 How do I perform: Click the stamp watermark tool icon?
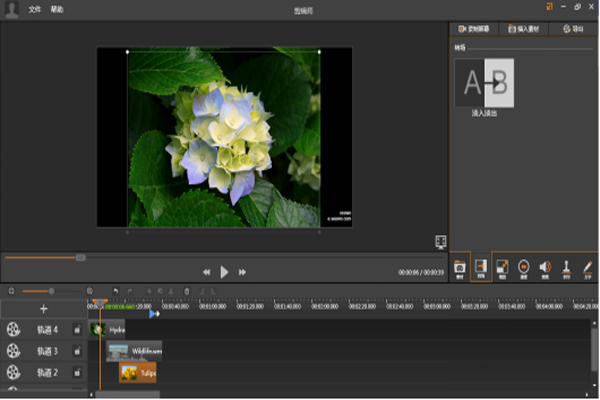click(x=566, y=267)
